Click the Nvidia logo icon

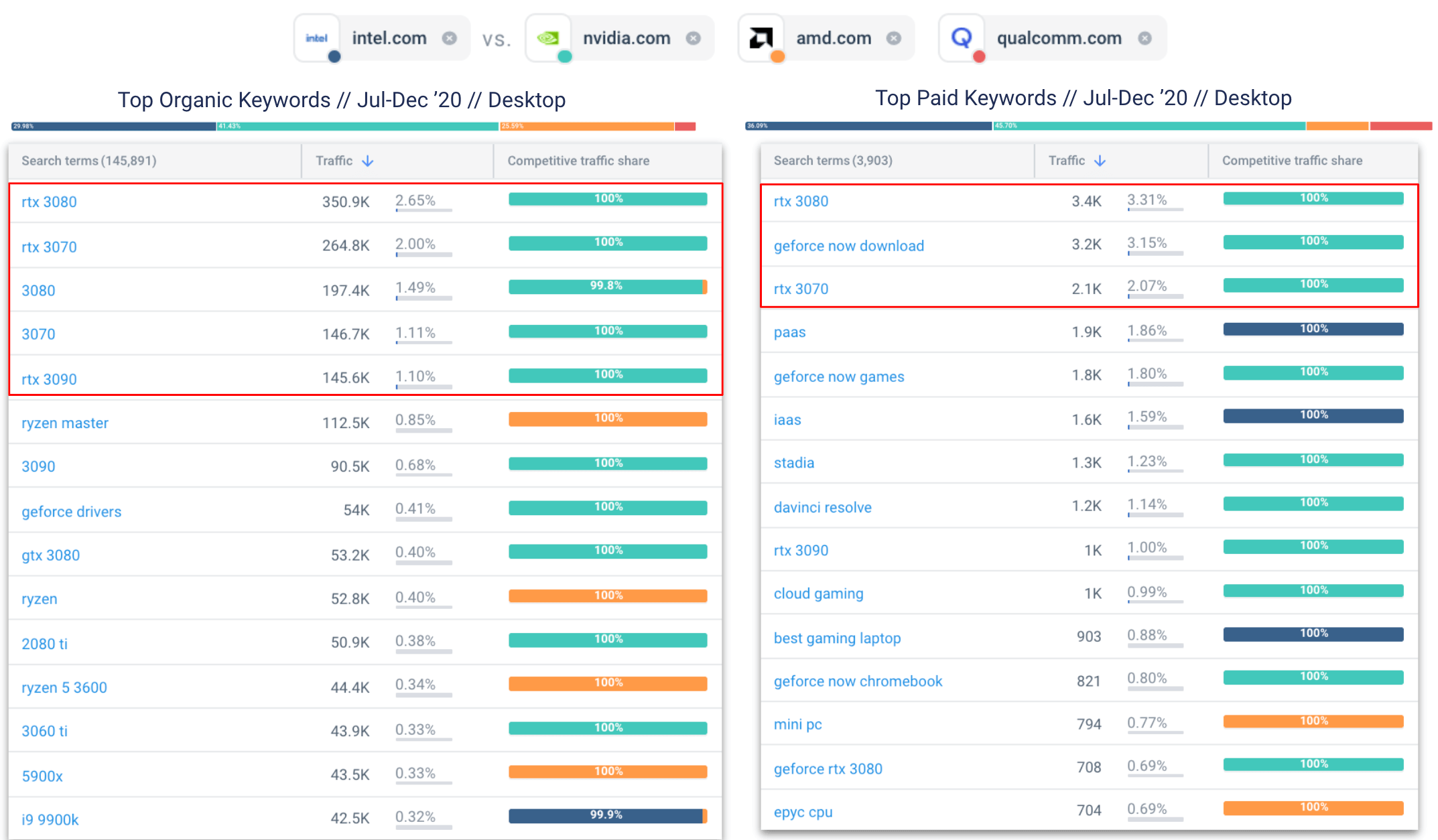click(x=547, y=38)
